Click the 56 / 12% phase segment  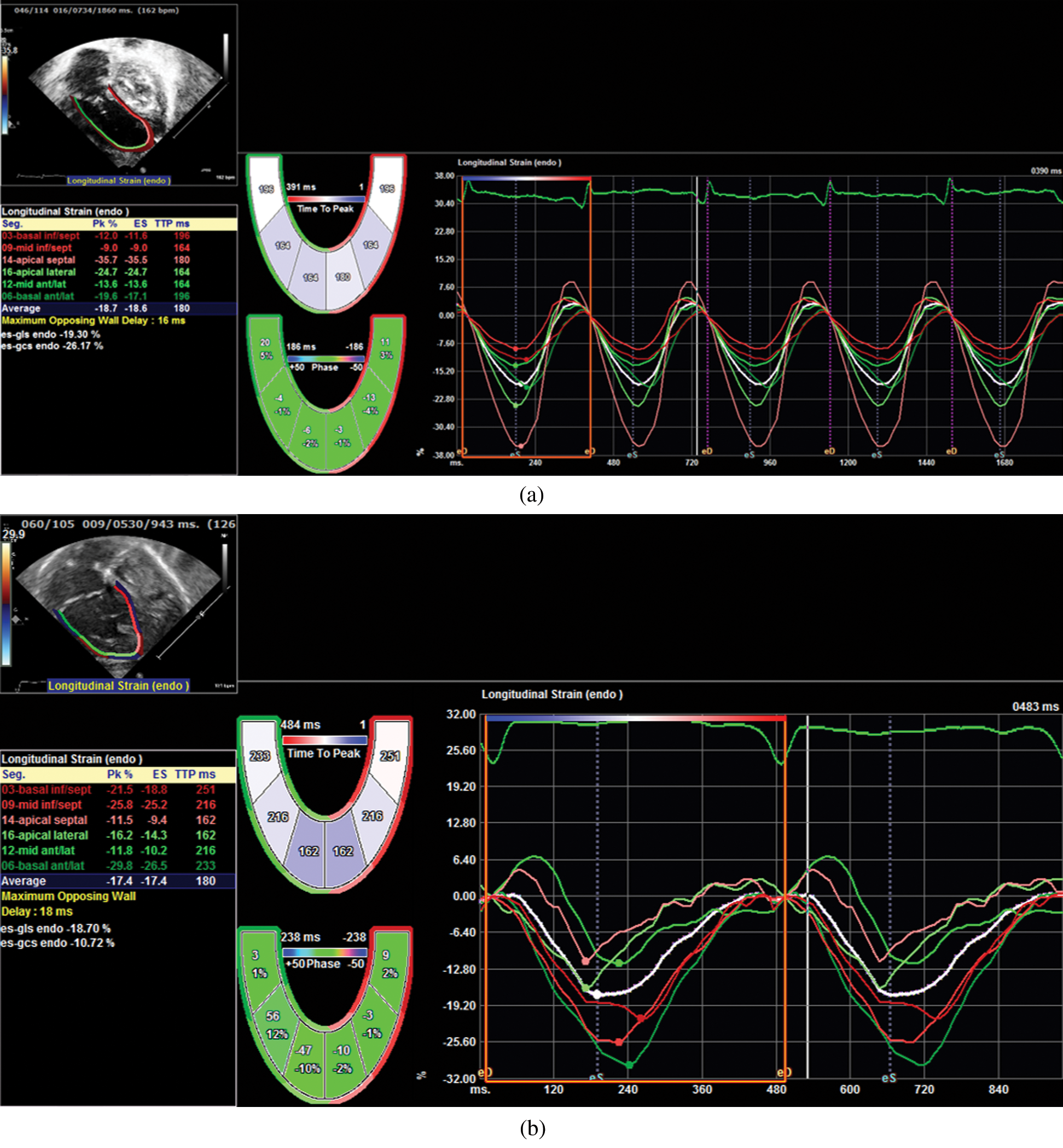[275, 1024]
